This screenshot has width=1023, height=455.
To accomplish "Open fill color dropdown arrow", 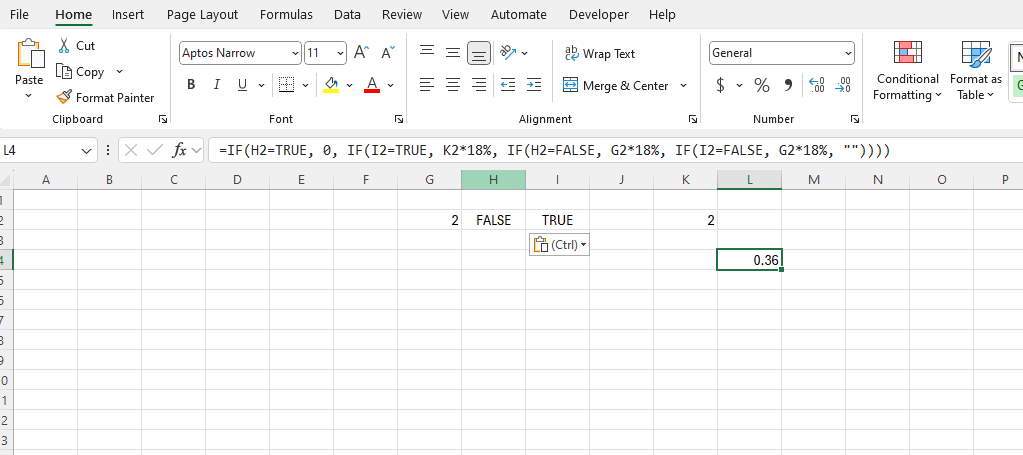I will pos(349,85).
